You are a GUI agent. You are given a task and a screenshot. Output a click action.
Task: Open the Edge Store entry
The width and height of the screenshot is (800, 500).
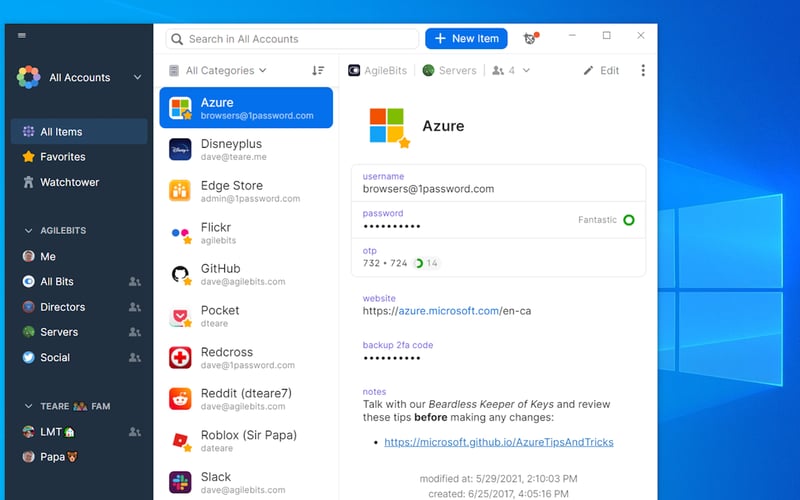(x=246, y=191)
